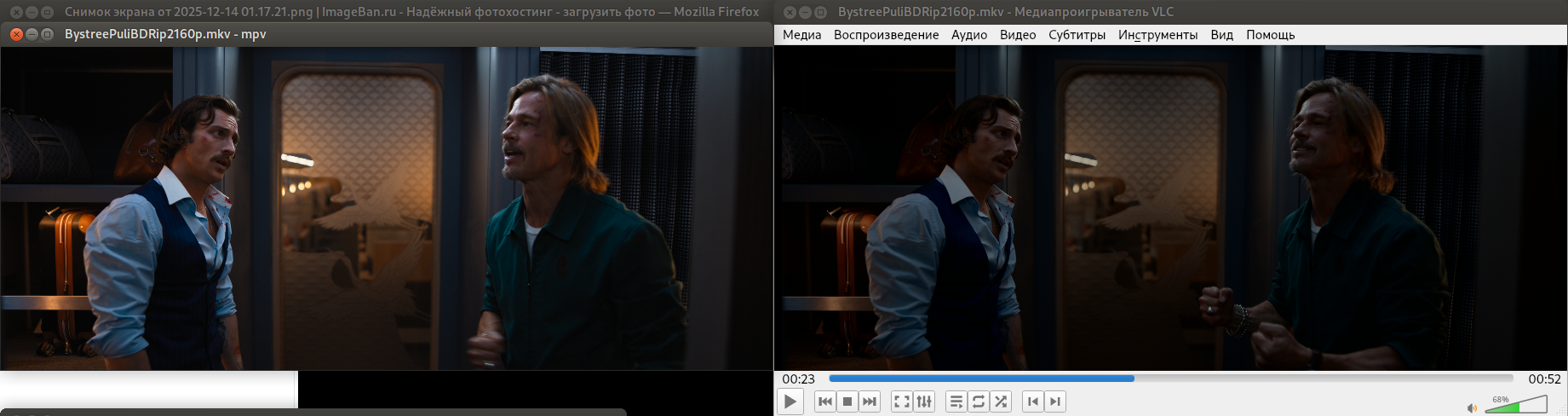Open the Инструменты menu
This screenshot has height=416, width=1568.
(x=1157, y=35)
